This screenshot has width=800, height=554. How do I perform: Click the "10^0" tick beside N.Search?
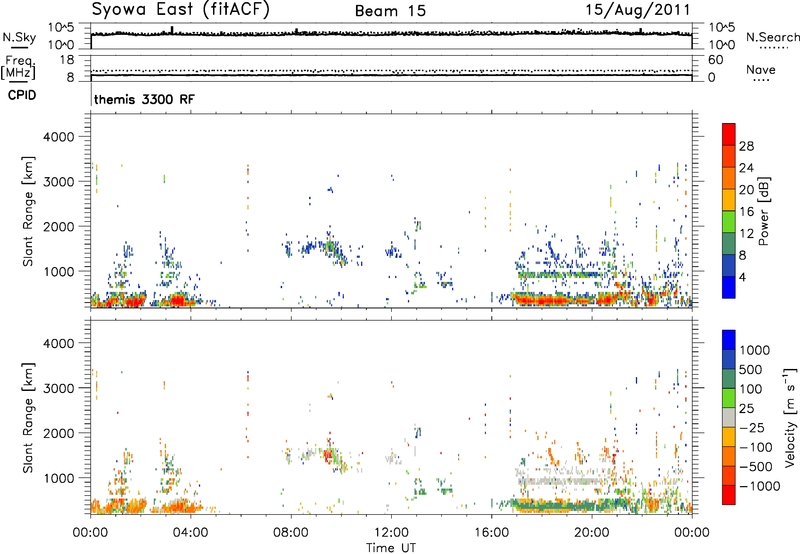click(721, 45)
